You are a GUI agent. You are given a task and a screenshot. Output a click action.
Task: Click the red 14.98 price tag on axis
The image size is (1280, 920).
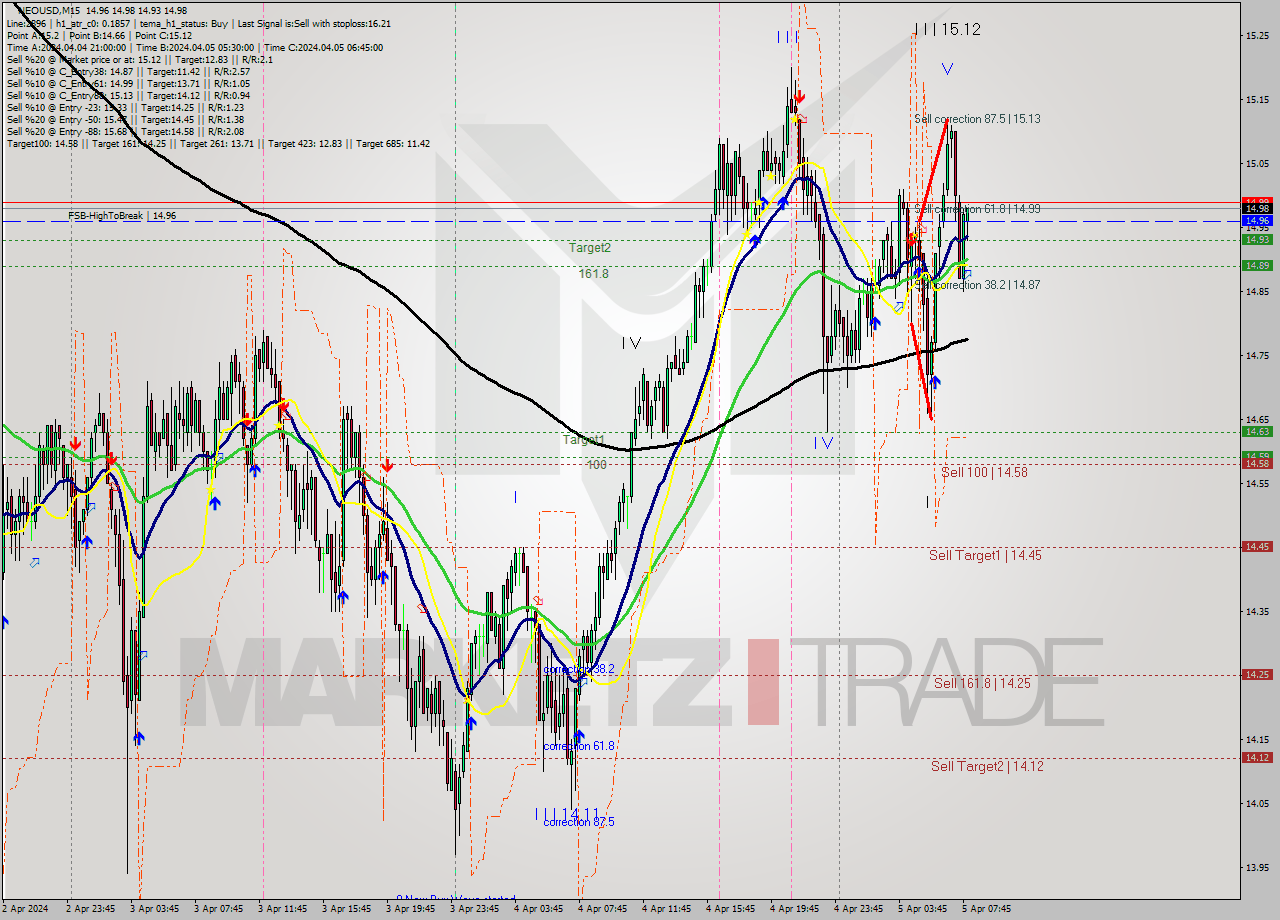point(1257,208)
